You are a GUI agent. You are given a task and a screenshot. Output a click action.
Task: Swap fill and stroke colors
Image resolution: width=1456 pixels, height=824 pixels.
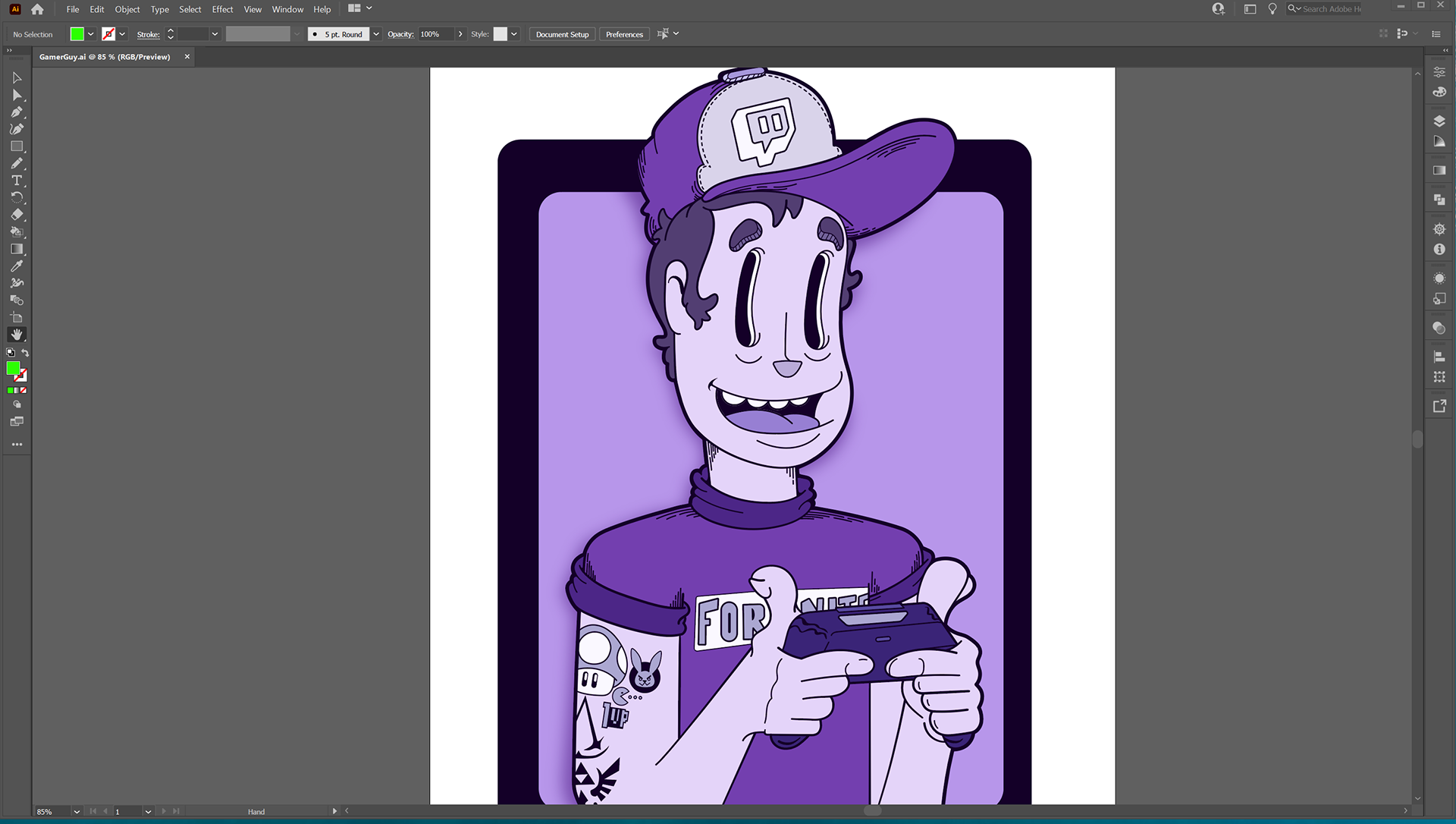coord(25,353)
